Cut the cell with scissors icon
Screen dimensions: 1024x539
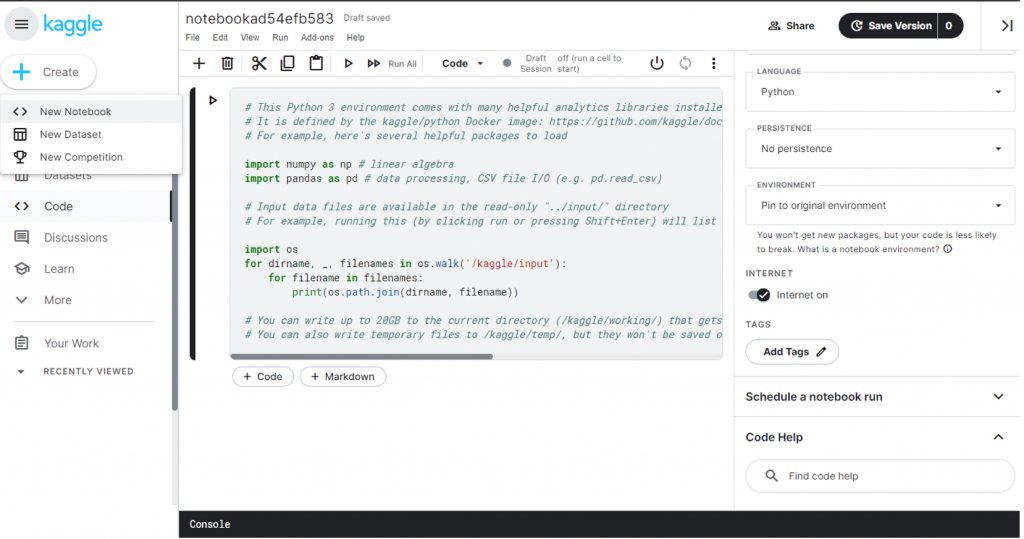click(259, 63)
